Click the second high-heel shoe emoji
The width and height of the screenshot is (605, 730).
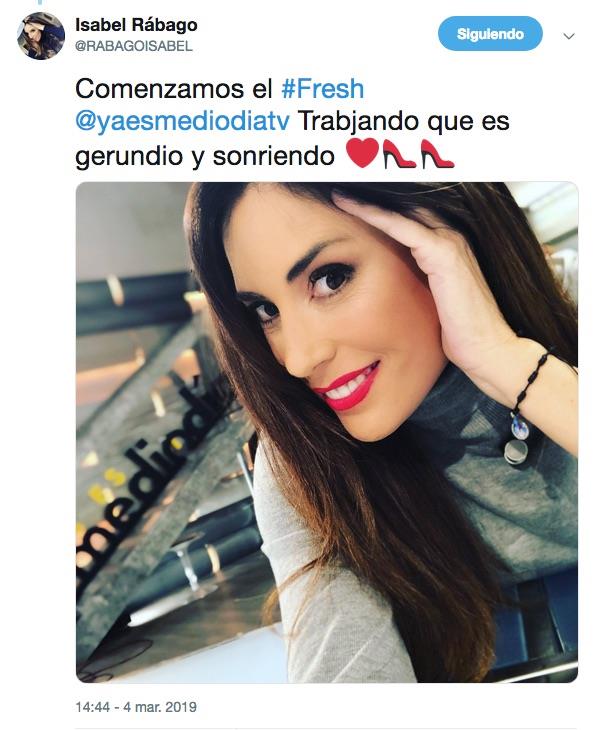click(x=437, y=154)
